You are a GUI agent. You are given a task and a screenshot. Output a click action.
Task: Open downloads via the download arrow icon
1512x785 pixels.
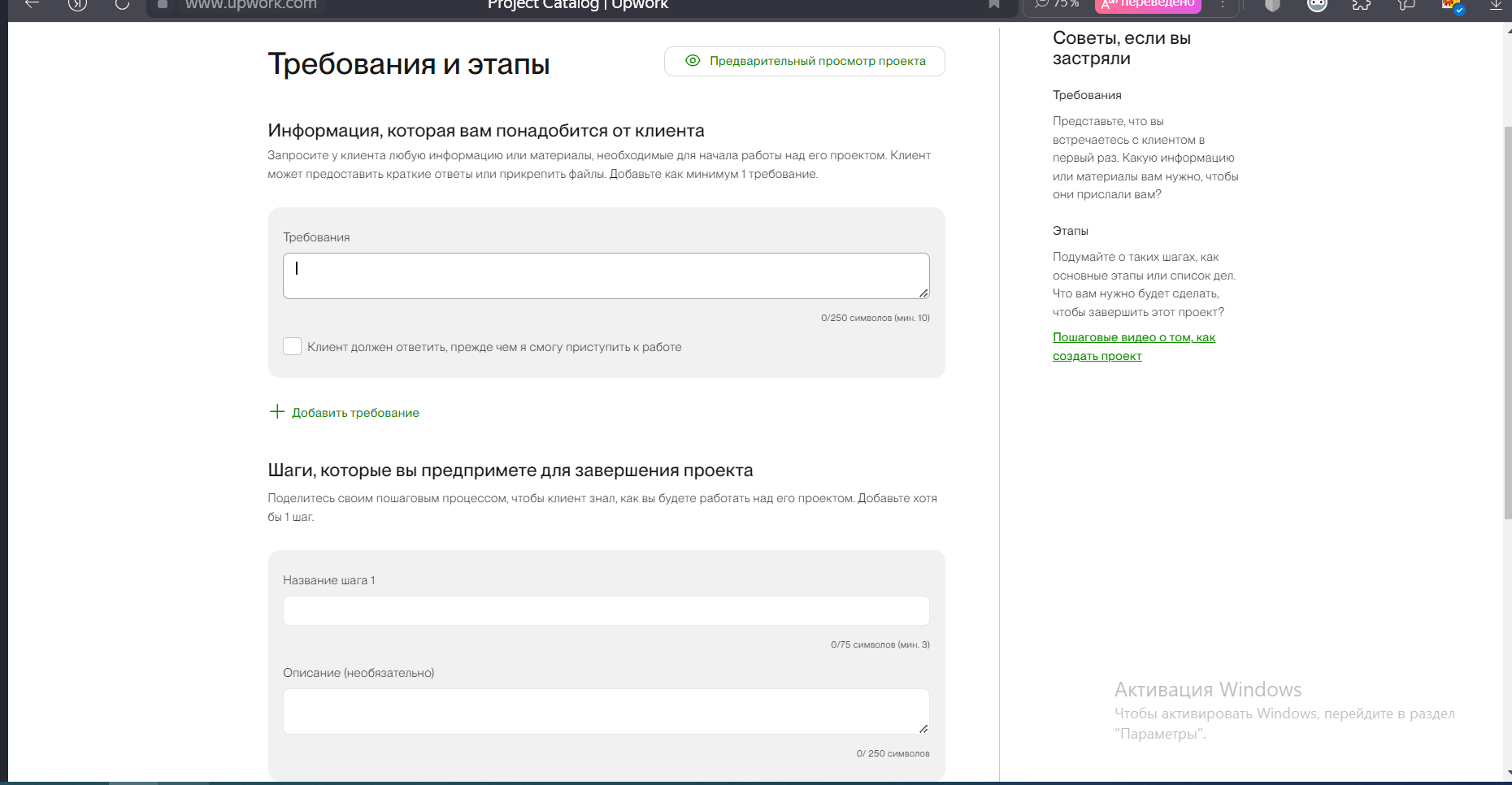tap(1496, 5)
